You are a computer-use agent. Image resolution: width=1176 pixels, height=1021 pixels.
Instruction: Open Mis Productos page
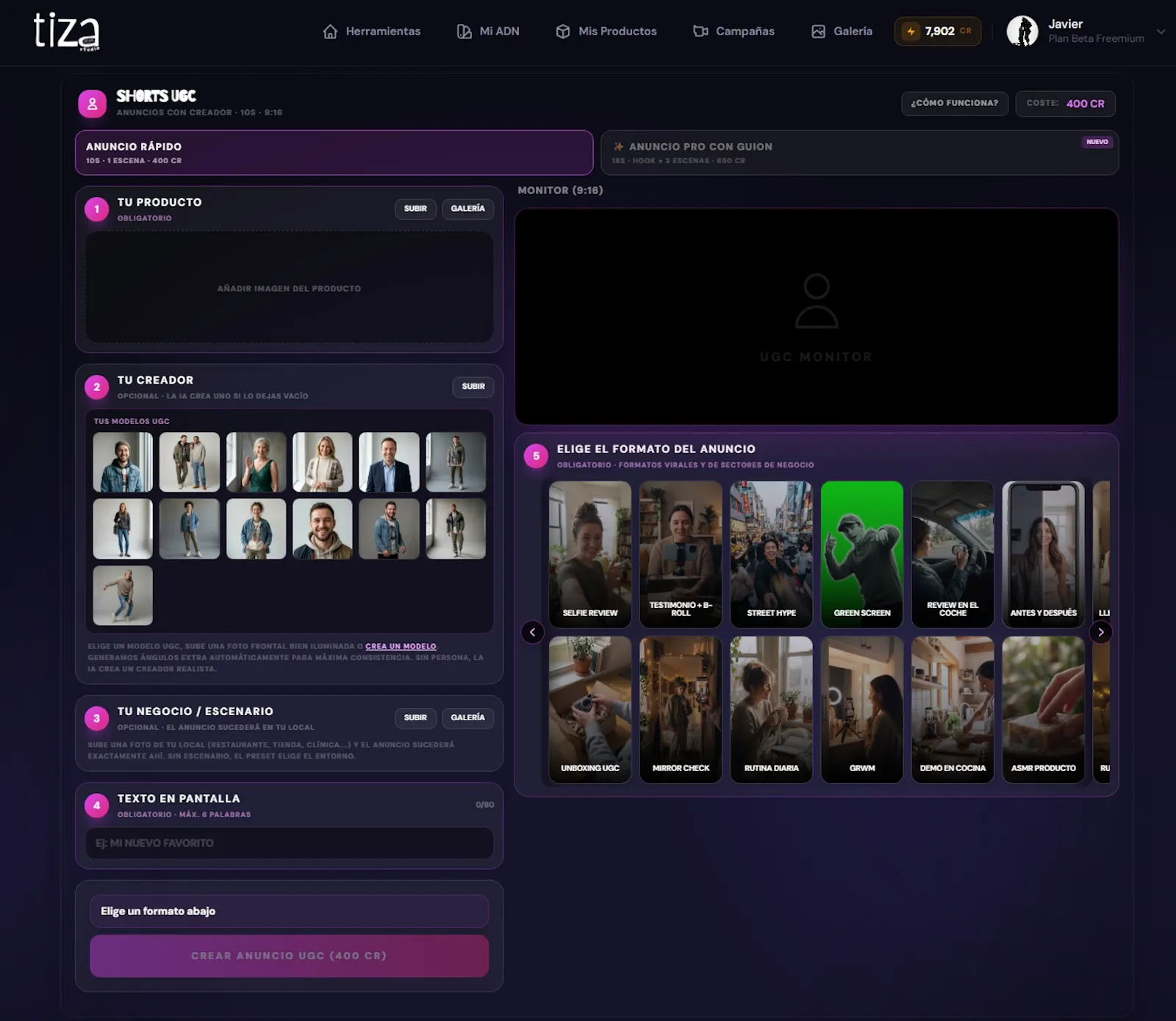tap(606, 32)
